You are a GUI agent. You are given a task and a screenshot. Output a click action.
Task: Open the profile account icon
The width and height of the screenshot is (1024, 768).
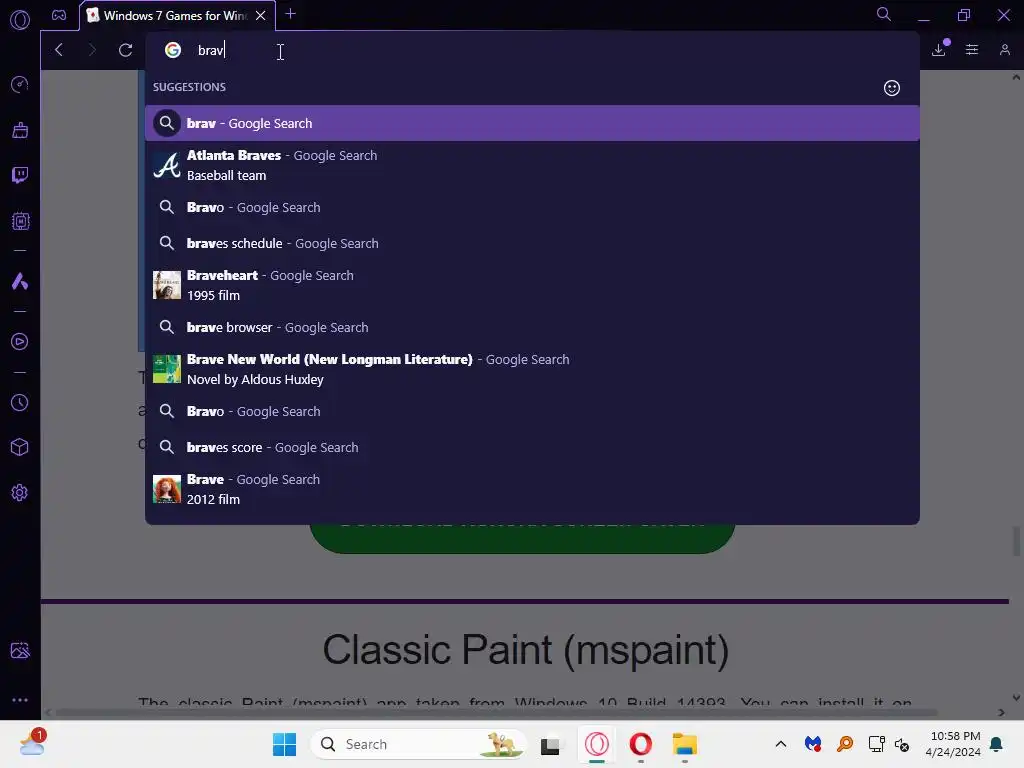(x=1004, y=50)
